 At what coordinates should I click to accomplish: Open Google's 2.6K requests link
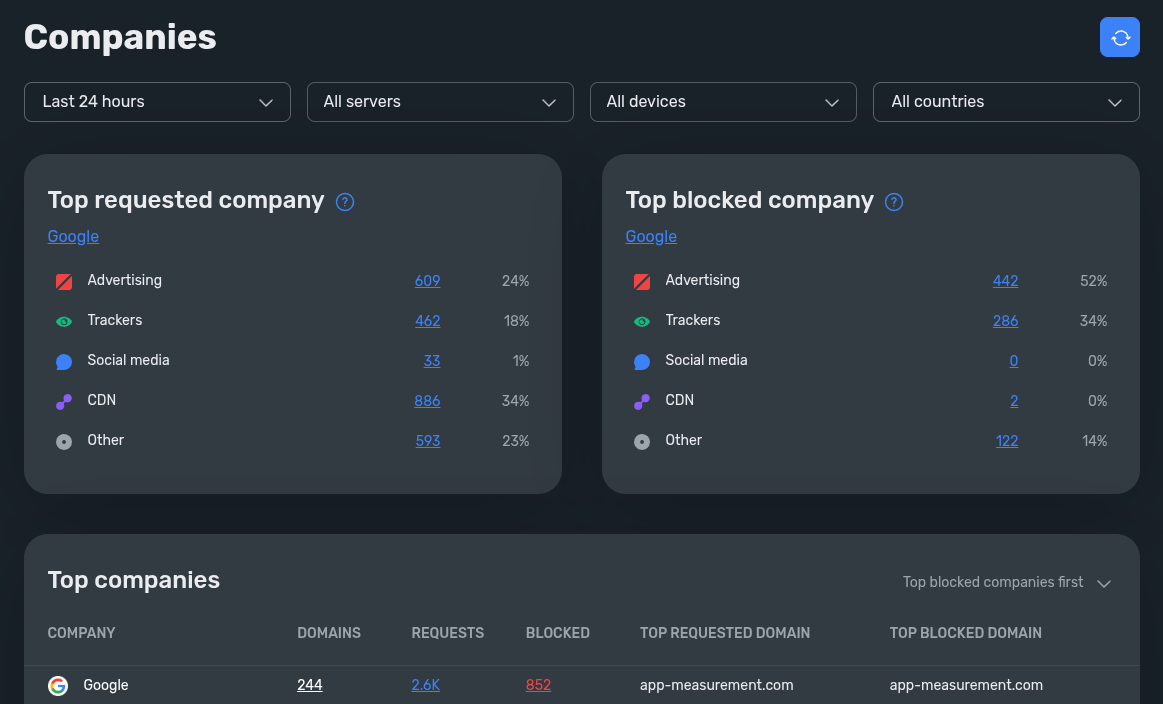coord(426,685)
